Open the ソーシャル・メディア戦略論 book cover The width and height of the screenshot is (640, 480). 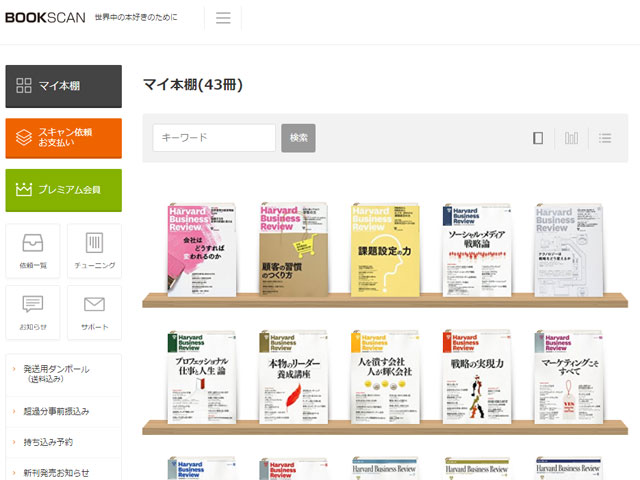pos(476,249)
